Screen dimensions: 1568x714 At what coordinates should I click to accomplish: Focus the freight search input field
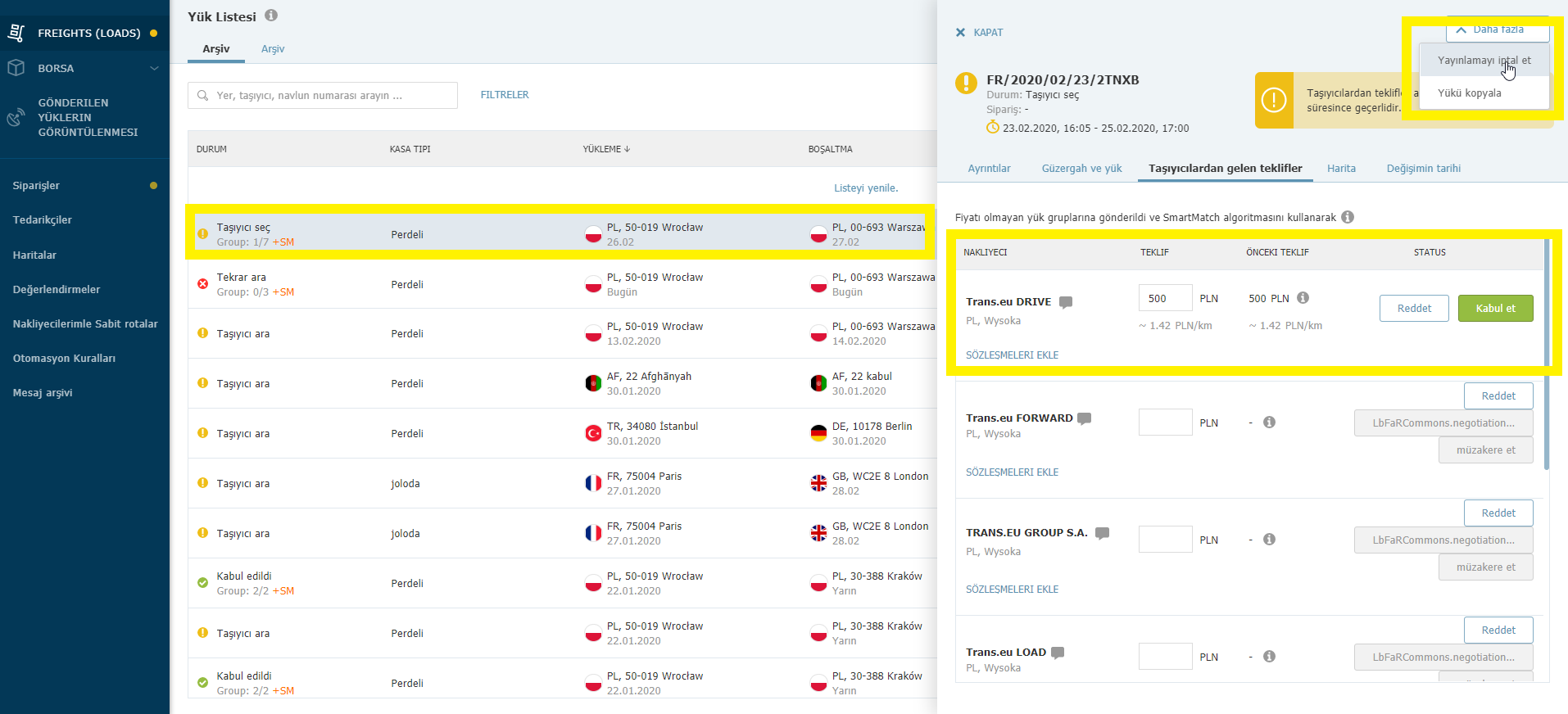pos(323,95)
